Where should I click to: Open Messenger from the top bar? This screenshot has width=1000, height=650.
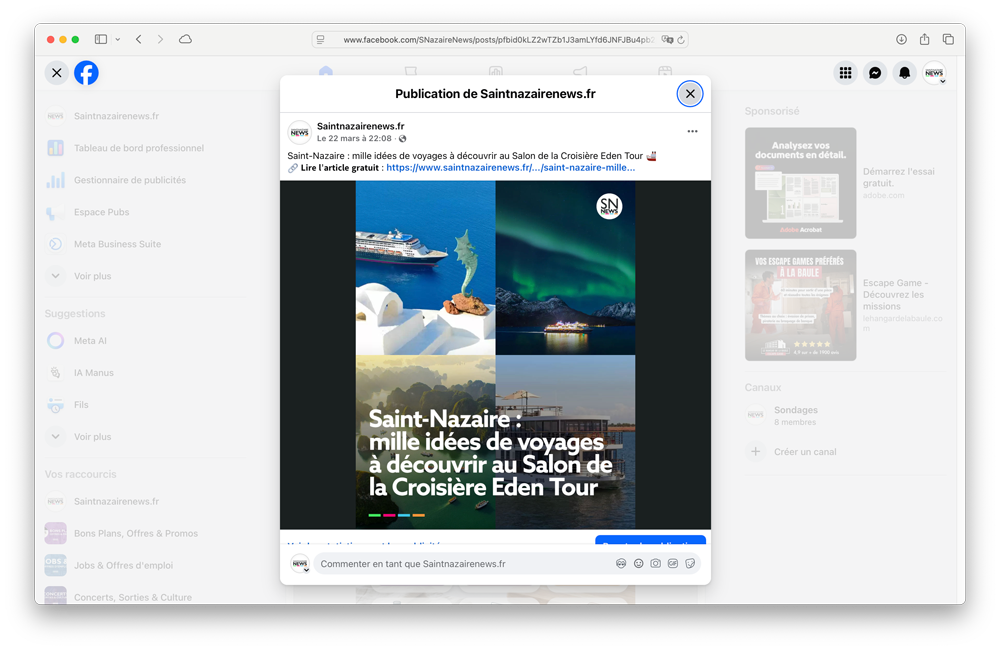(x=875, y=72)
